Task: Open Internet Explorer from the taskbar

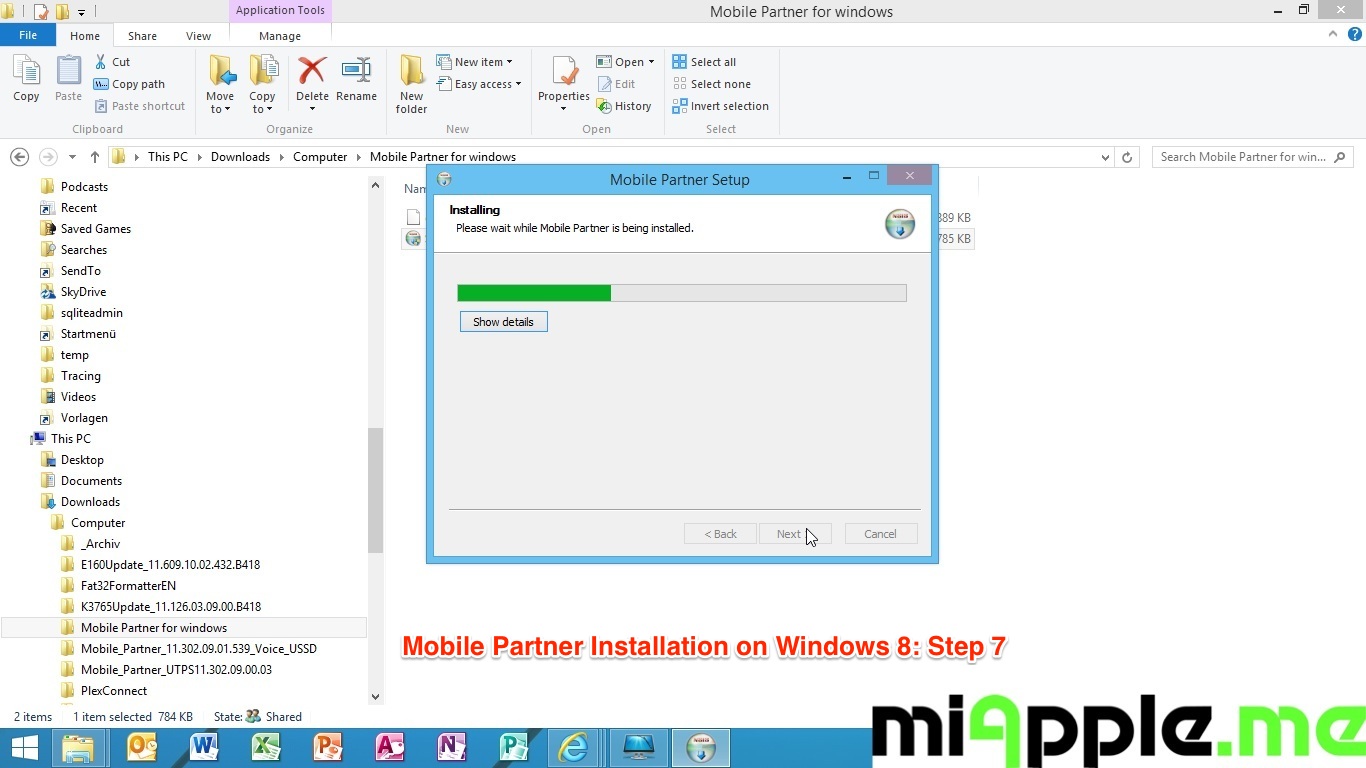Action: 573,747
